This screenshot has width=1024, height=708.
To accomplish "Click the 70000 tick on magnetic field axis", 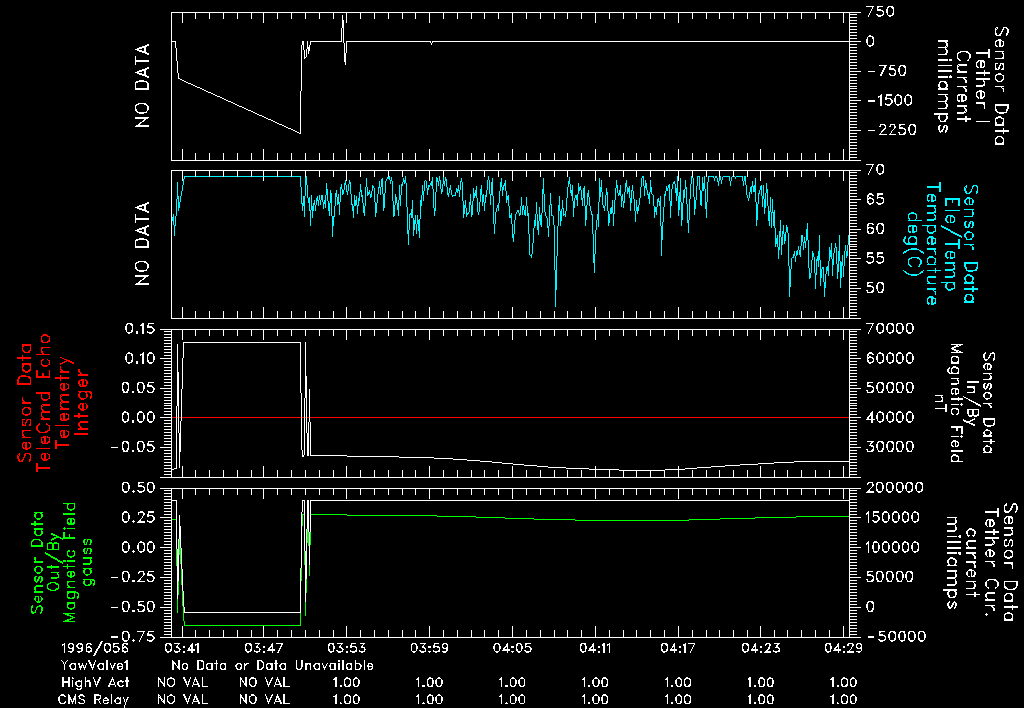I will 878,328.
